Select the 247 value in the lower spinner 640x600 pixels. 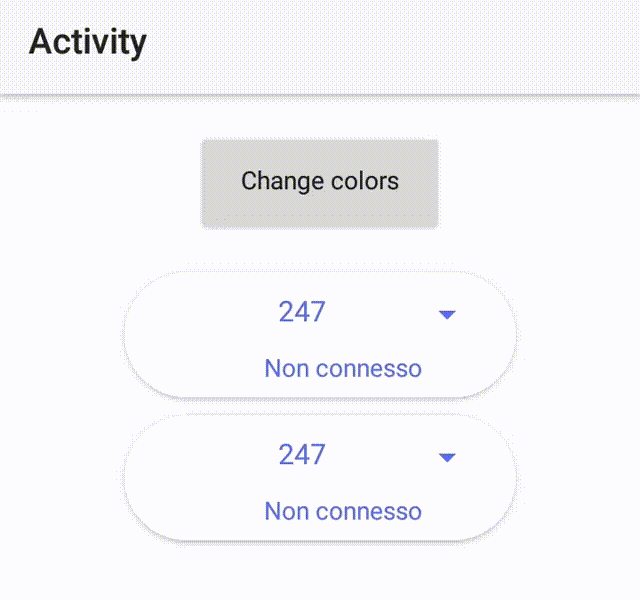pyautogui.click(x=302, y=455)
